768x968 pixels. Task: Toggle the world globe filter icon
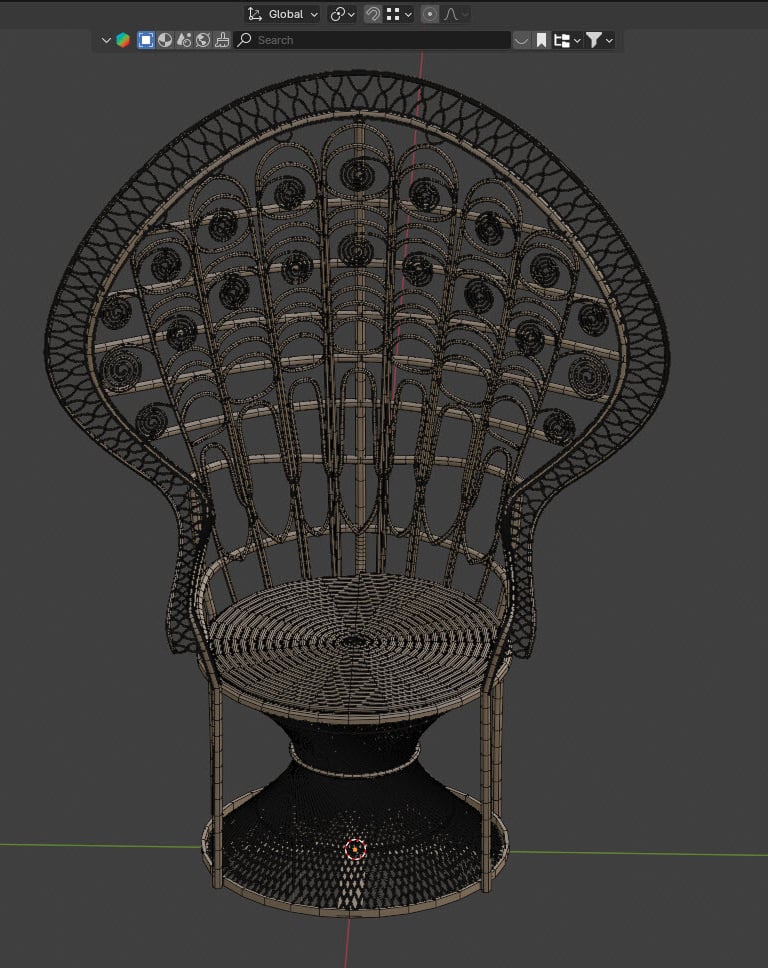[202, 40]
